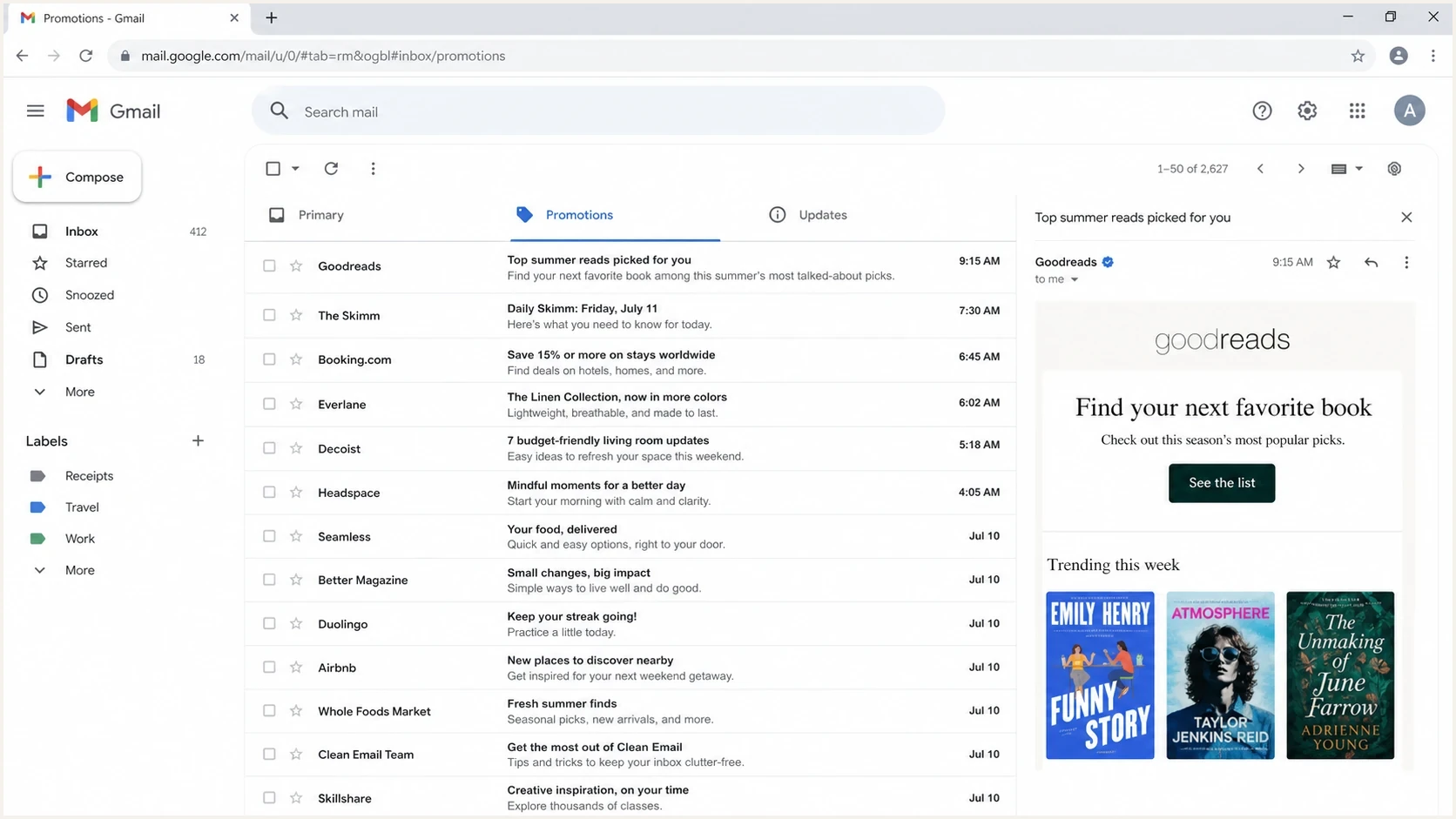This screenshot has height=819, width=1456.
Task: Star the Skimm email
Action: (296, 315)
